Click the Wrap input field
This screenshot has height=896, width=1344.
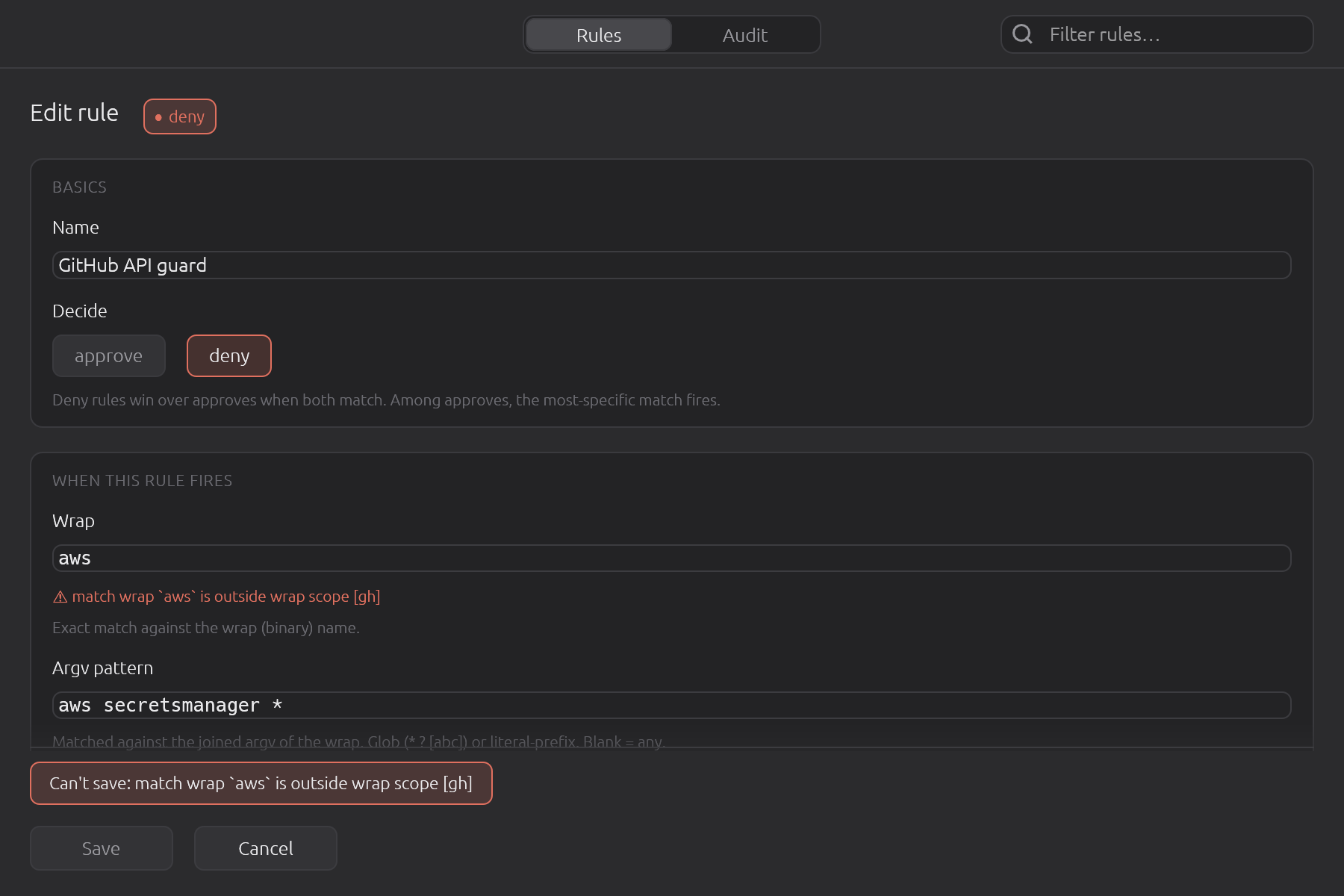pyautogui.click(x=672, y=559)
